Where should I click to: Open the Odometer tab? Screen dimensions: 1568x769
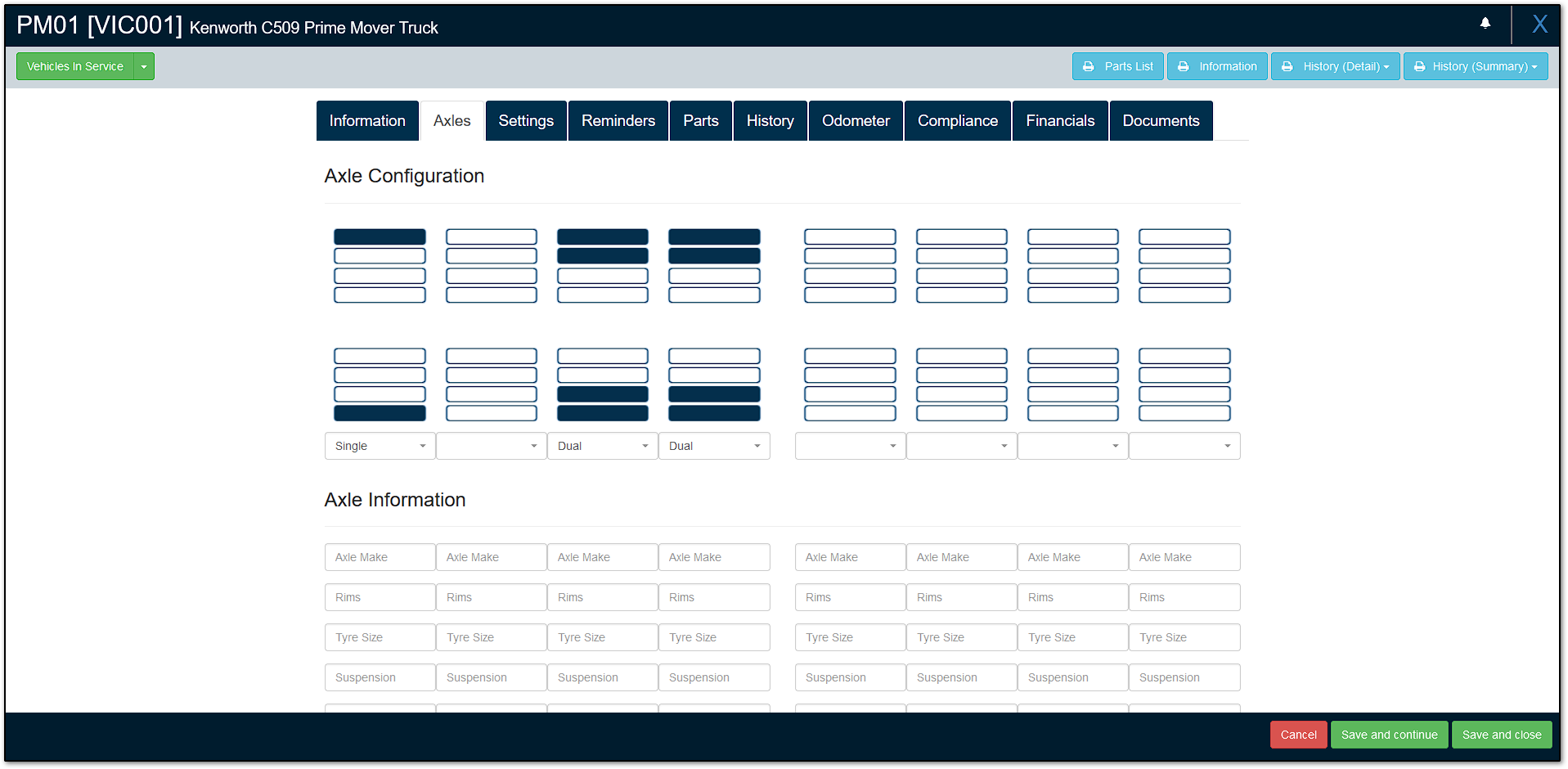tap(855, 121)
